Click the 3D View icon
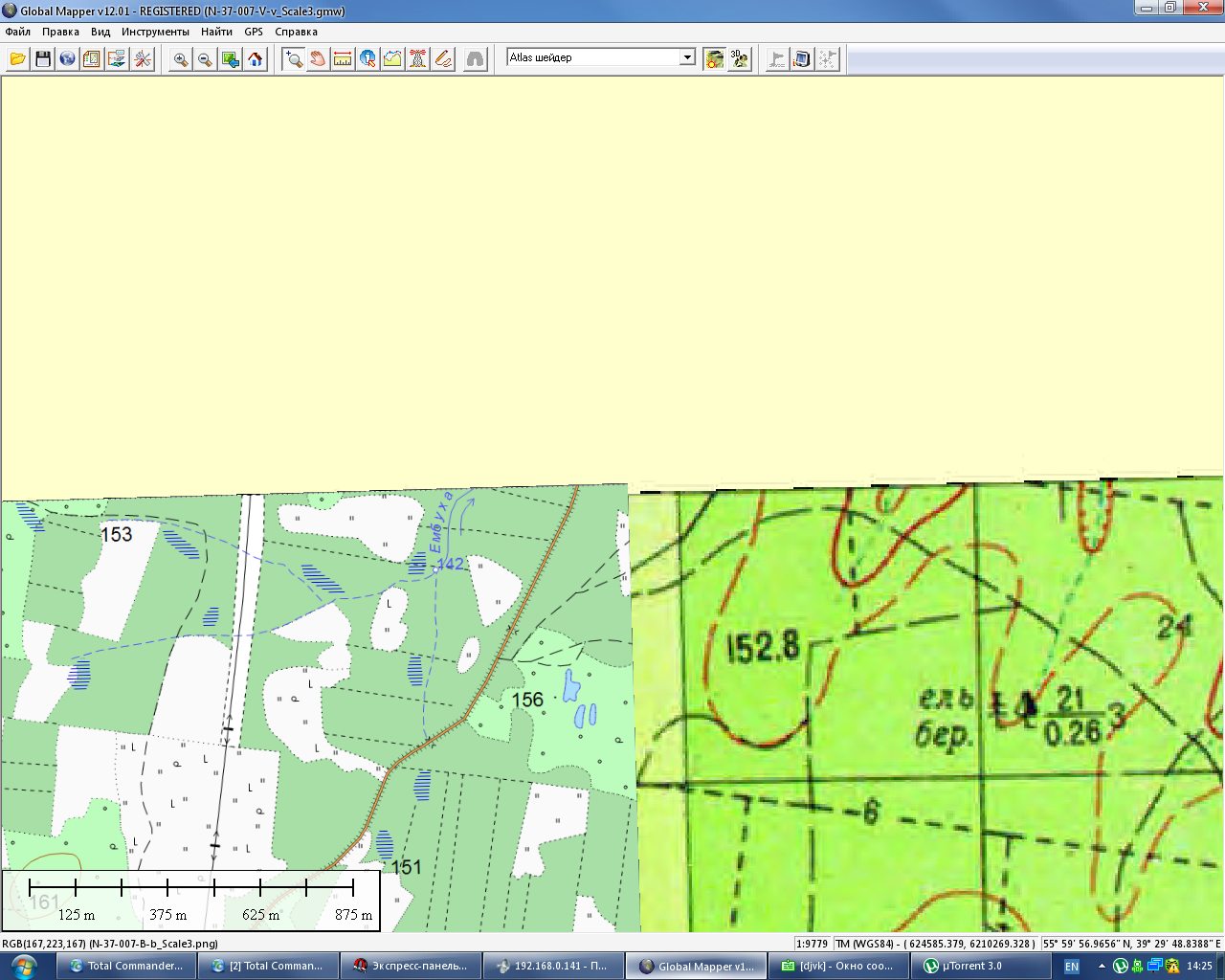Screen dimensions: 1225x980 point(739,59)
